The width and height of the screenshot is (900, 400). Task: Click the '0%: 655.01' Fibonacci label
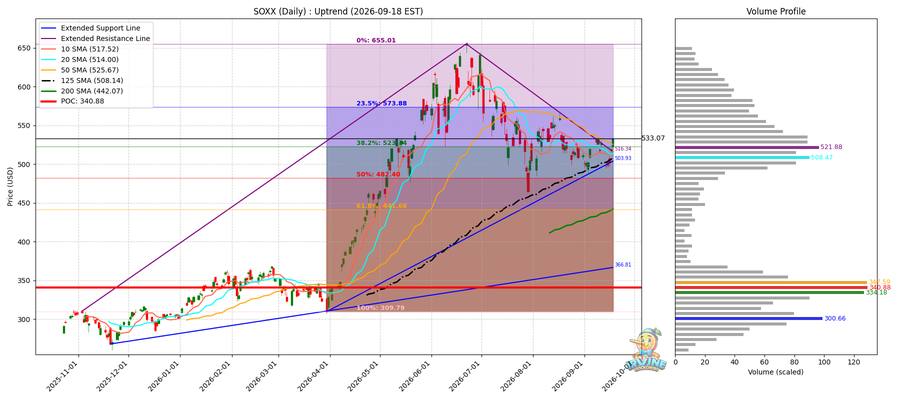tap(376, 41)
